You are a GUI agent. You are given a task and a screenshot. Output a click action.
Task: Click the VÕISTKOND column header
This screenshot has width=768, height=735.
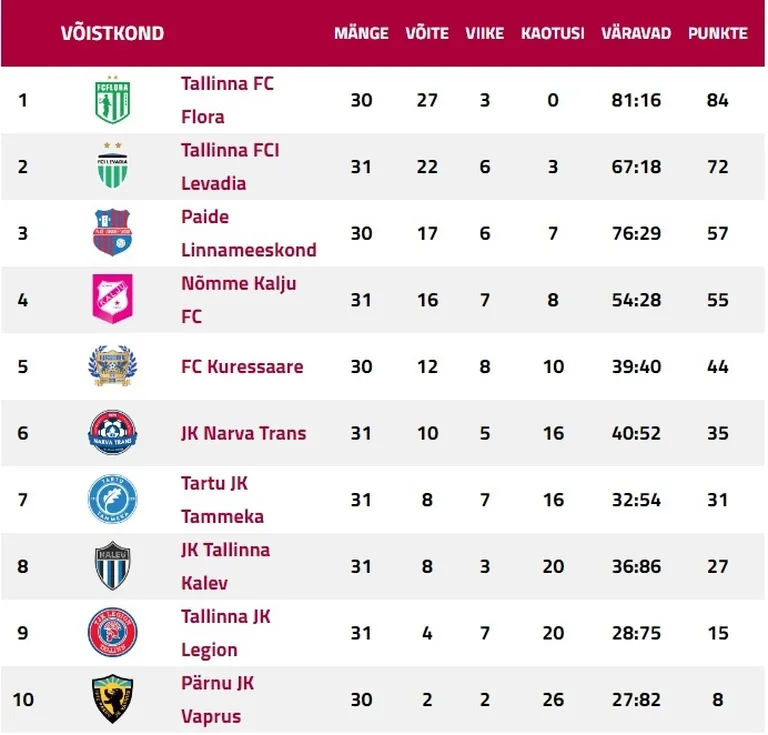pos(112,33)
